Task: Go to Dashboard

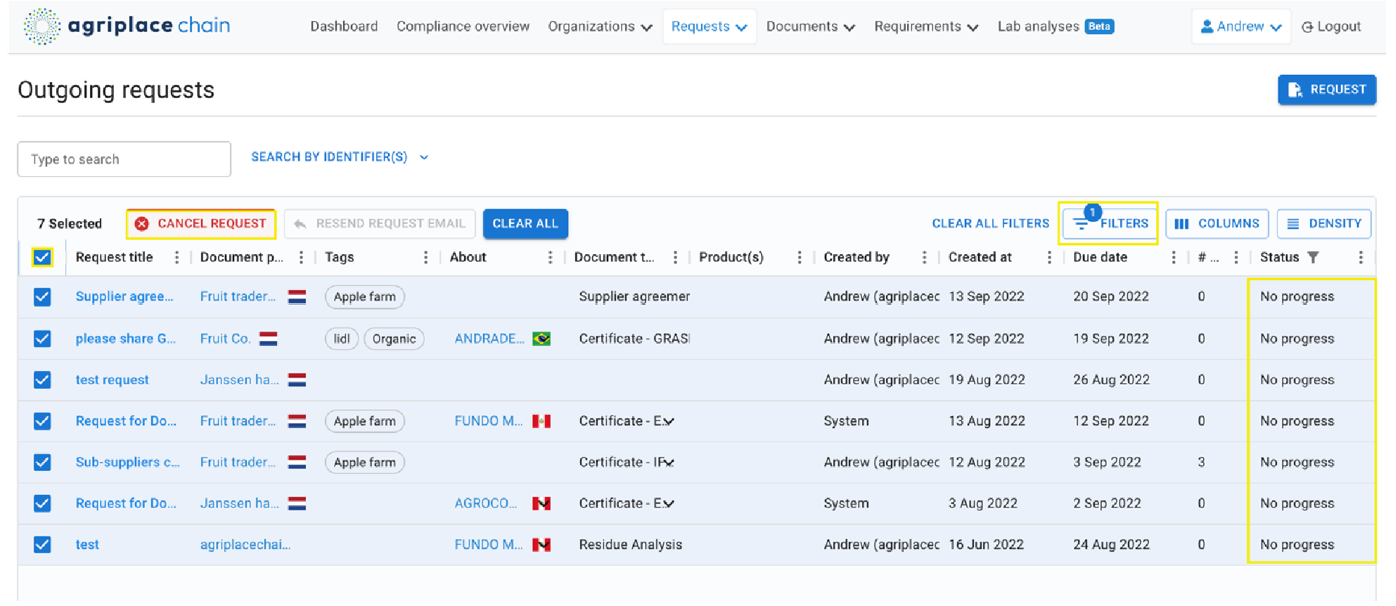Action: coord(344,27)
